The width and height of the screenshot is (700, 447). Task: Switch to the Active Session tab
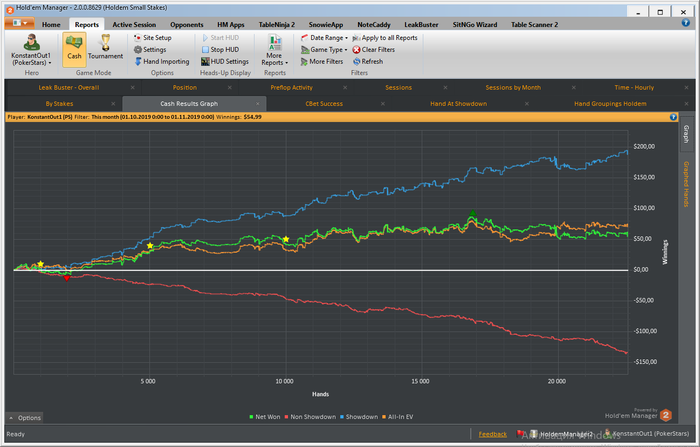pos(134,25)
